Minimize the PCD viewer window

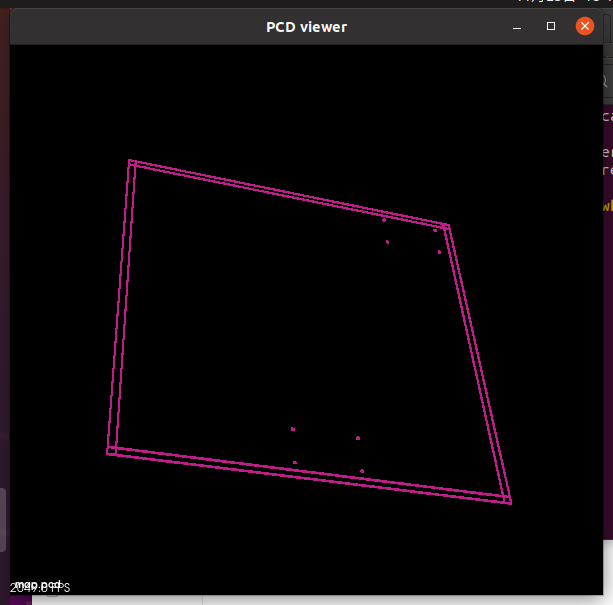pyautogui.click(x=517, y=27)
